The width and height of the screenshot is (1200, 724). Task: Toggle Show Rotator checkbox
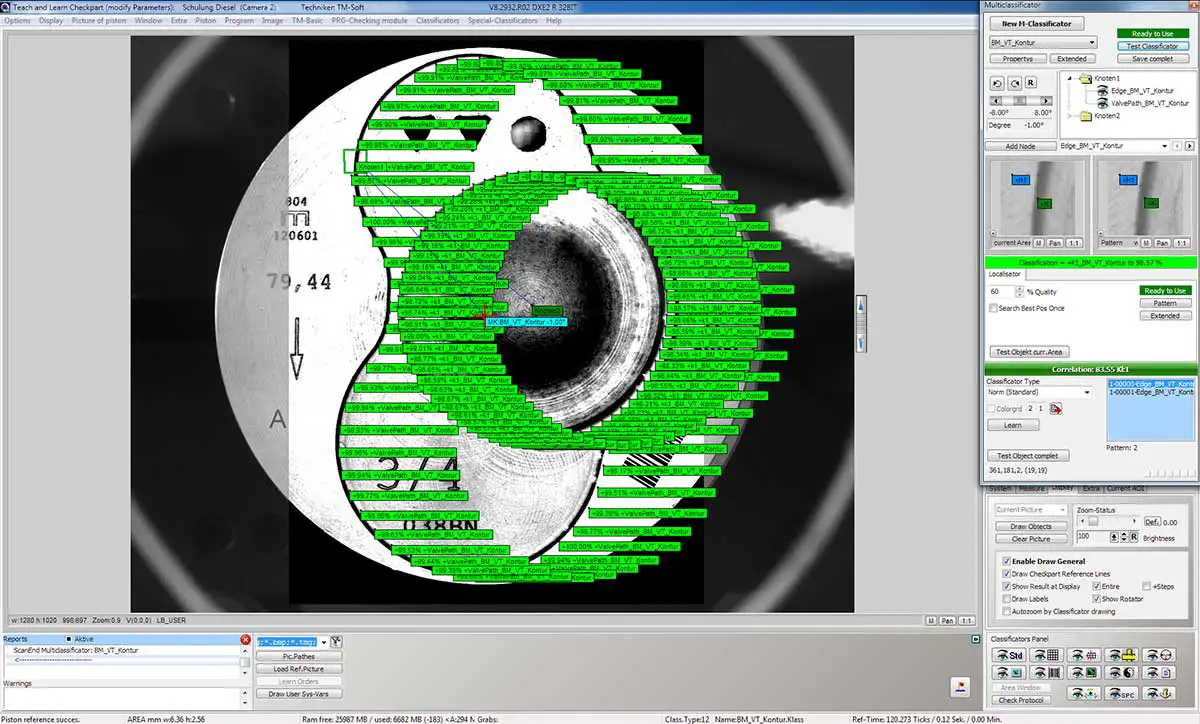pyautogui.click(x=1096, y=599)
